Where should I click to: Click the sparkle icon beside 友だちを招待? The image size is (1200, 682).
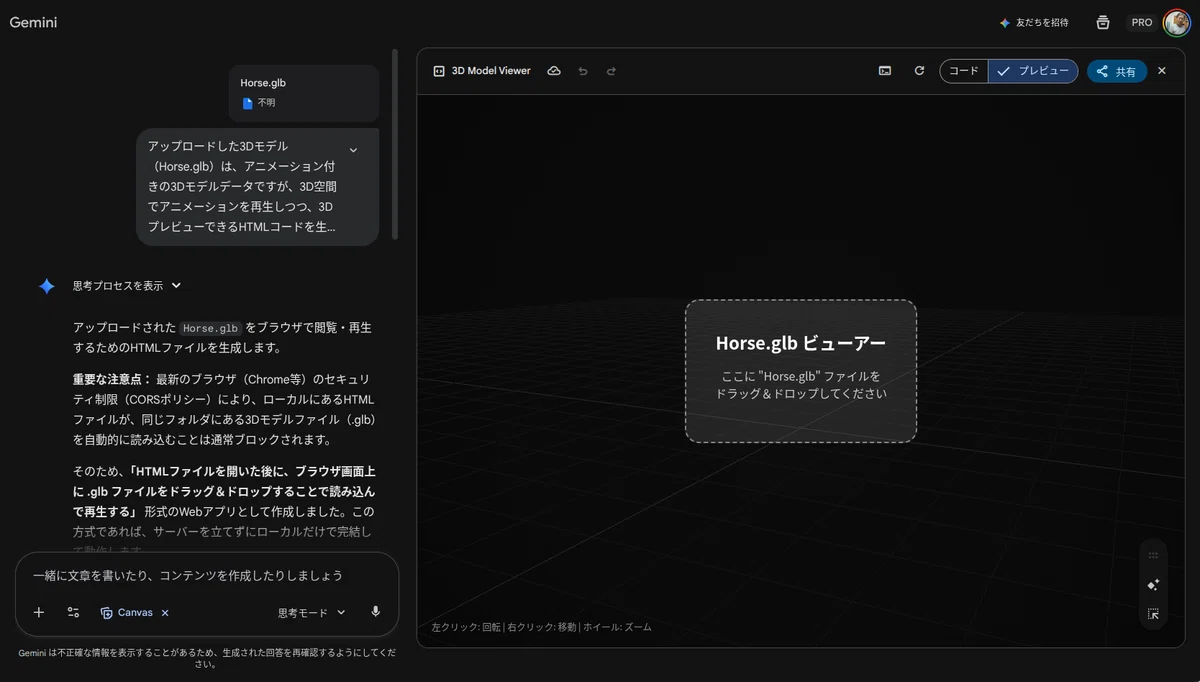1005,22
